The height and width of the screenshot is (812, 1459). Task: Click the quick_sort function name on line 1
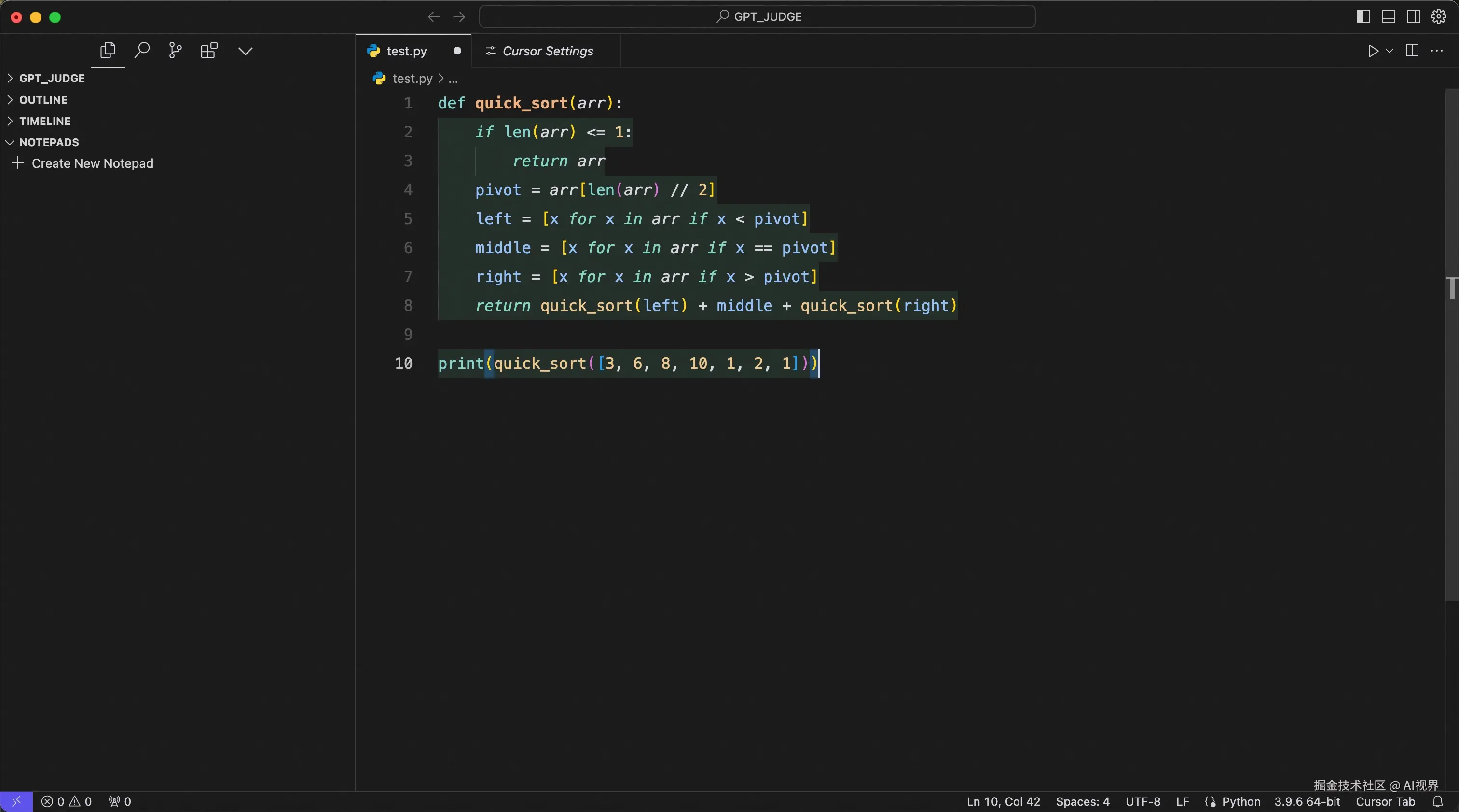[x=521, y=104]
